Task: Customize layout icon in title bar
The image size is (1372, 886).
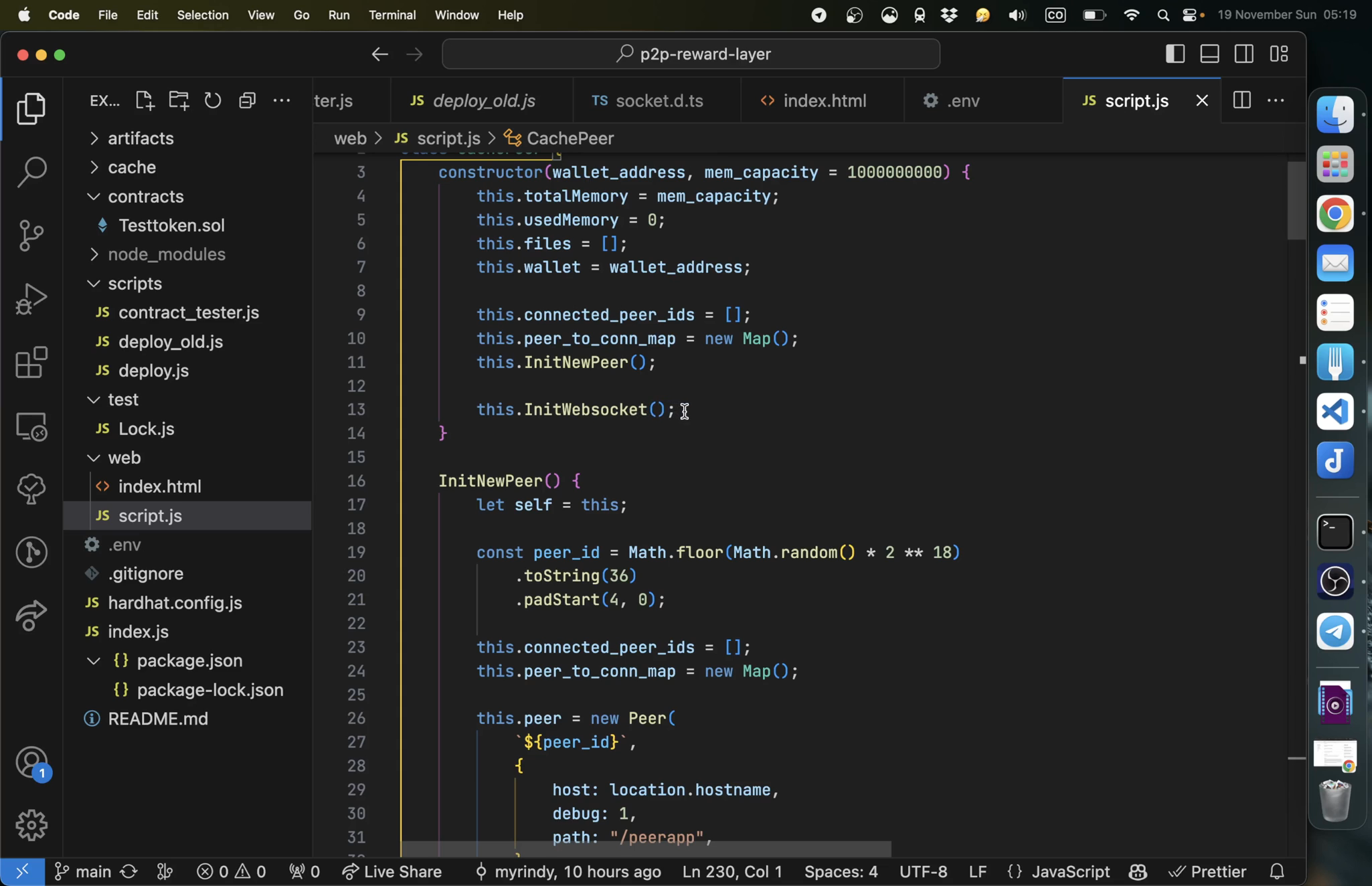Action: click(x=1279, y=54)
